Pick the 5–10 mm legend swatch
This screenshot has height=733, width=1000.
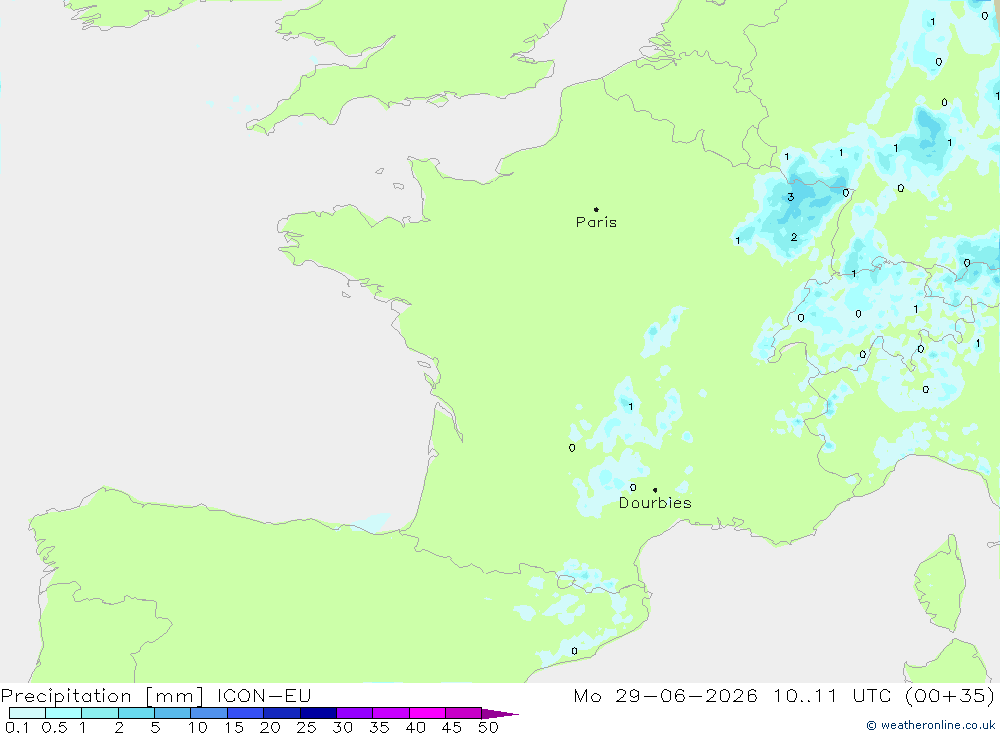point(173,713)
